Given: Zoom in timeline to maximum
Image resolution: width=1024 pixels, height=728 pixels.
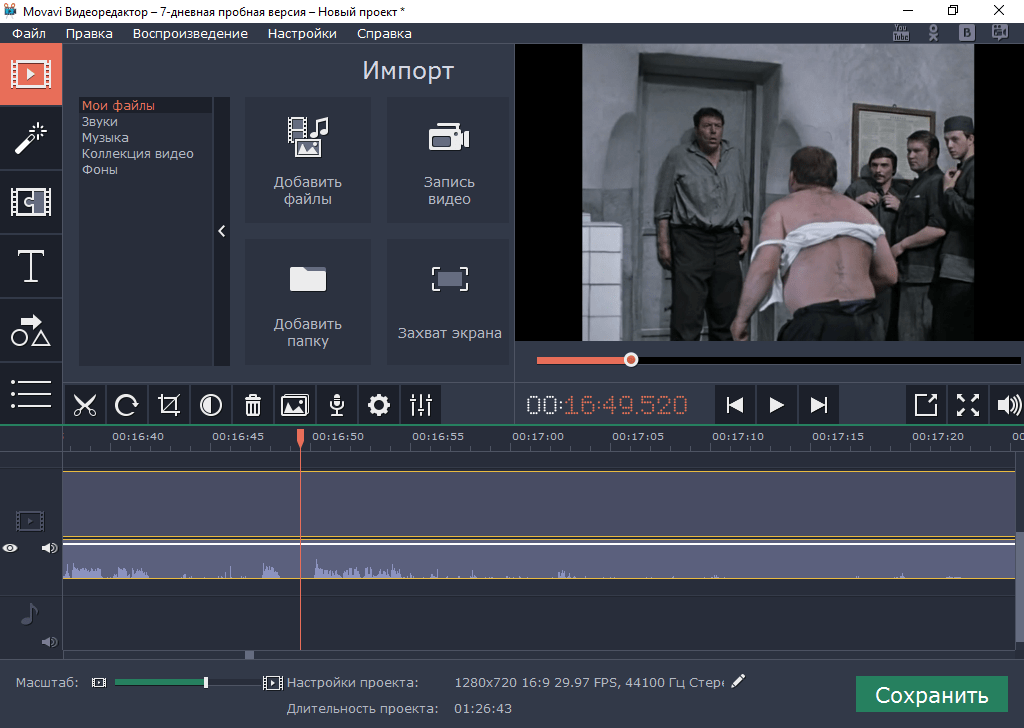Looking at the screenshot, I should pyautogui.click(x=272, y=683).
